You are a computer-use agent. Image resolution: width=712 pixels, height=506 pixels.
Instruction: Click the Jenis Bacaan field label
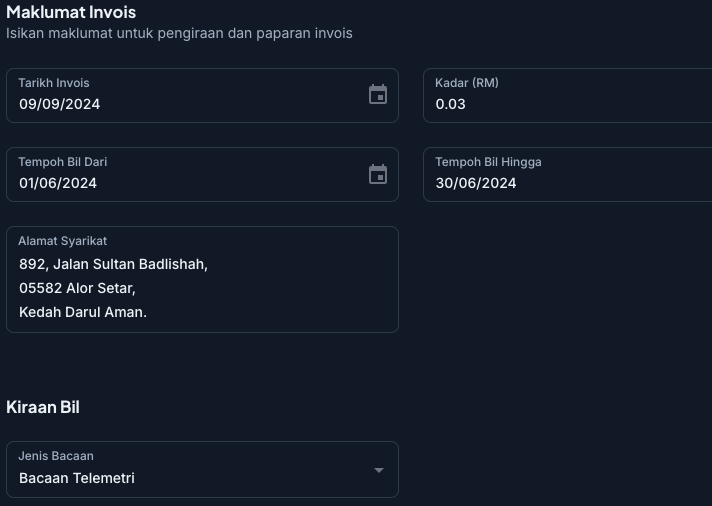point(56,456)
